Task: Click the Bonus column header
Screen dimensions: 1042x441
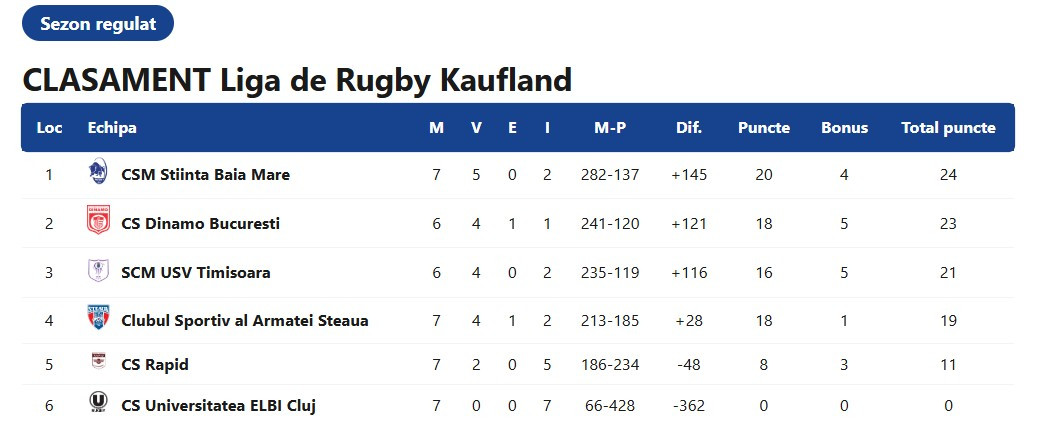Action: click(x=844, y=128)
